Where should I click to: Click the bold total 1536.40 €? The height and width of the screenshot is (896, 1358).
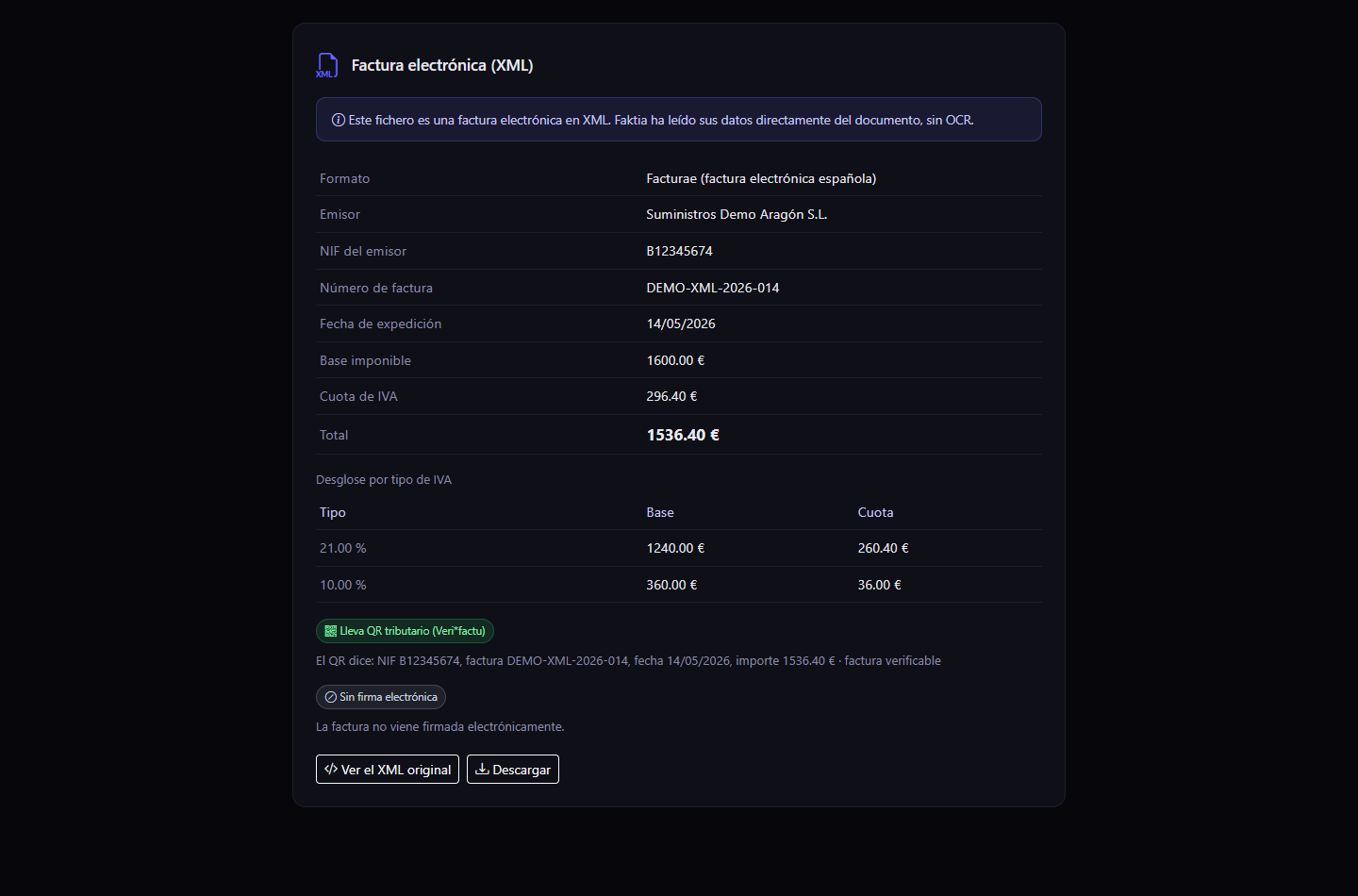click(x=683, y=435)
